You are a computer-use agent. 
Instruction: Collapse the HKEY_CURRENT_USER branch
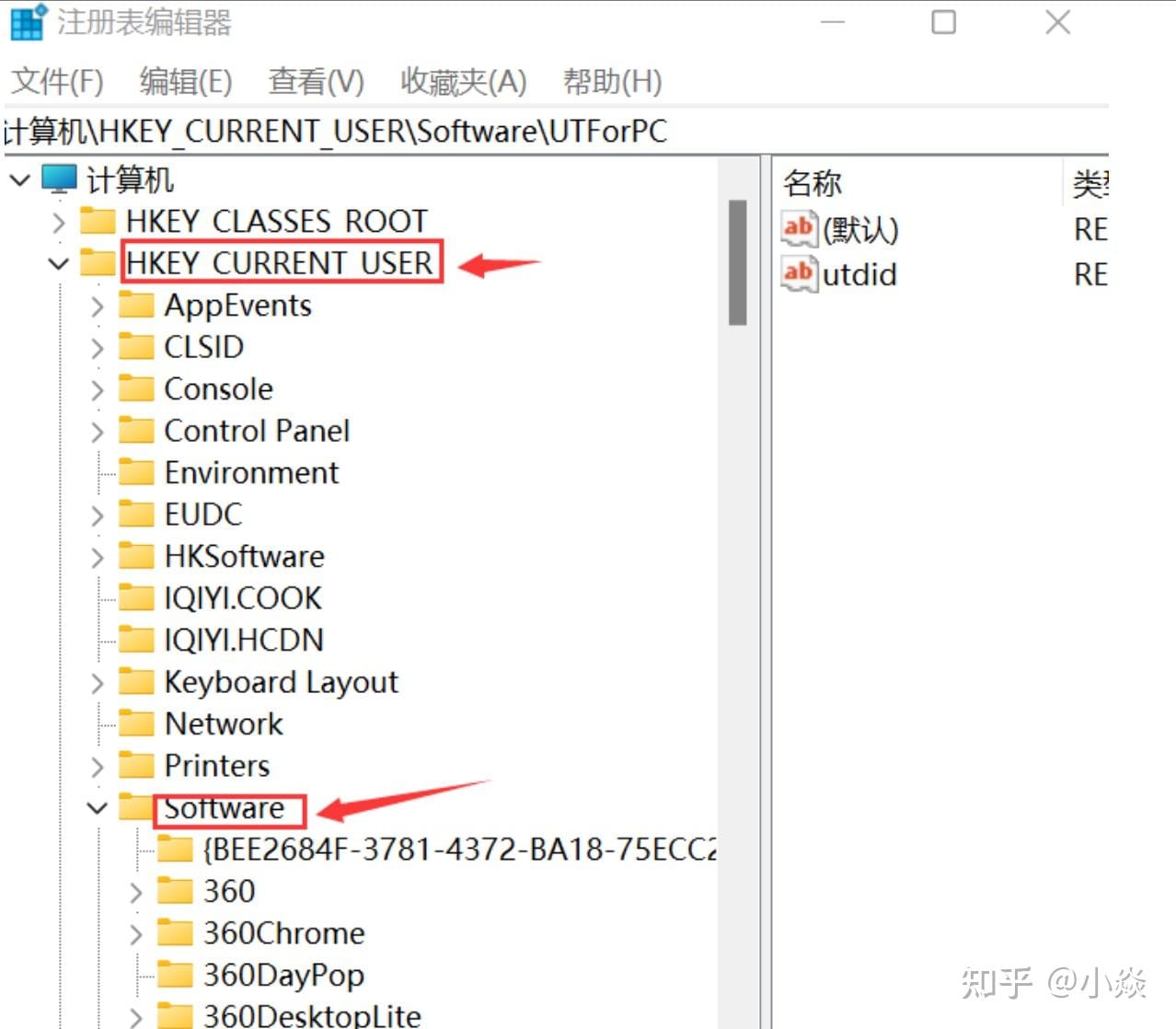pos(59,264)
